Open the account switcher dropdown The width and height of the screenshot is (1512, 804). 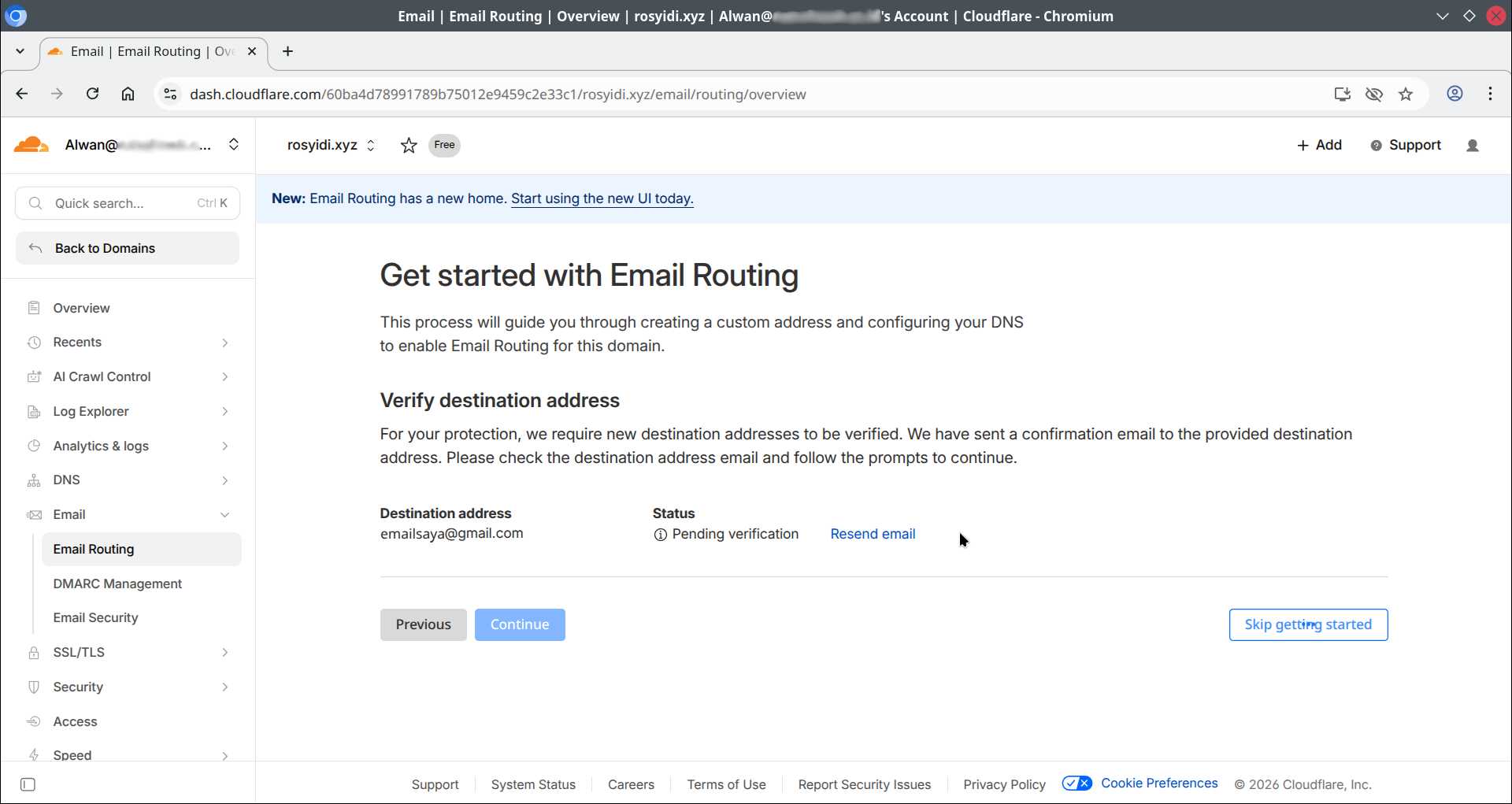click(233, 145)
